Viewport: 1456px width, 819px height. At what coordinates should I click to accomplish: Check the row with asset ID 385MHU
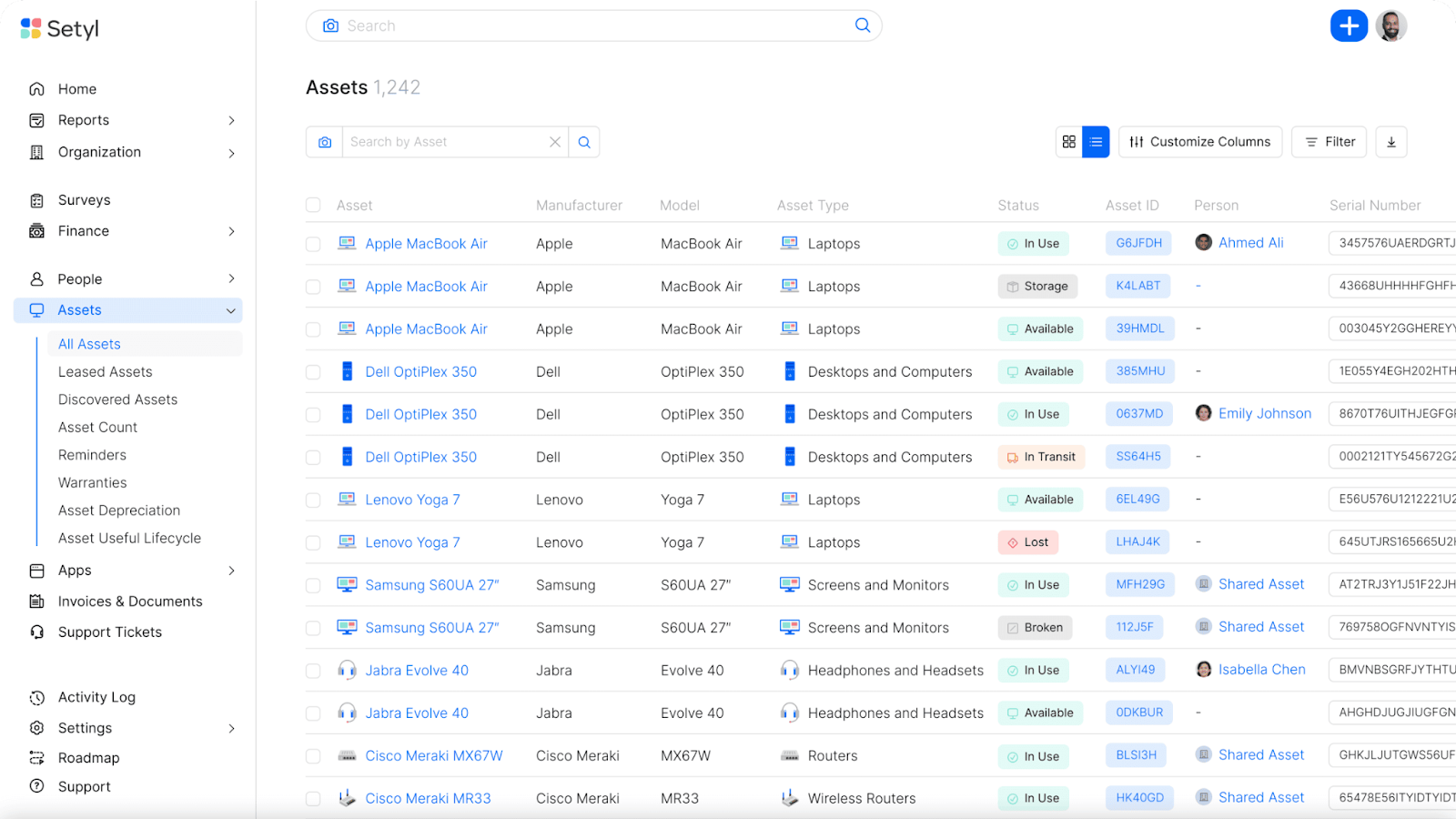pyautogui.click(x=313, y=372)
